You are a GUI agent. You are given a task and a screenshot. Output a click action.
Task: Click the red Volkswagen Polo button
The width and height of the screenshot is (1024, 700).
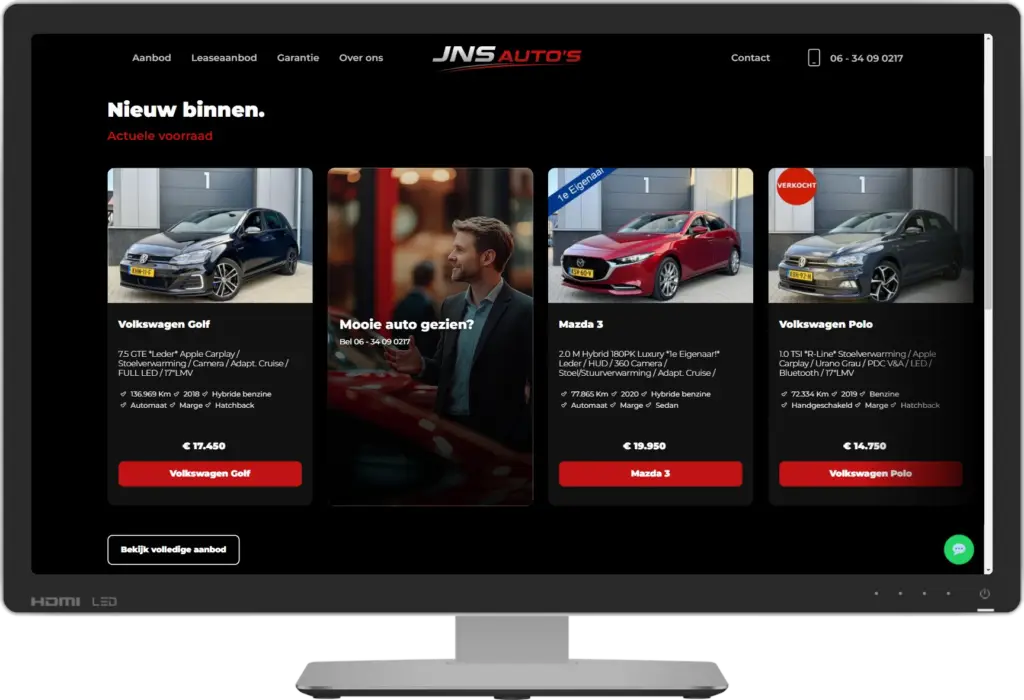871,473
